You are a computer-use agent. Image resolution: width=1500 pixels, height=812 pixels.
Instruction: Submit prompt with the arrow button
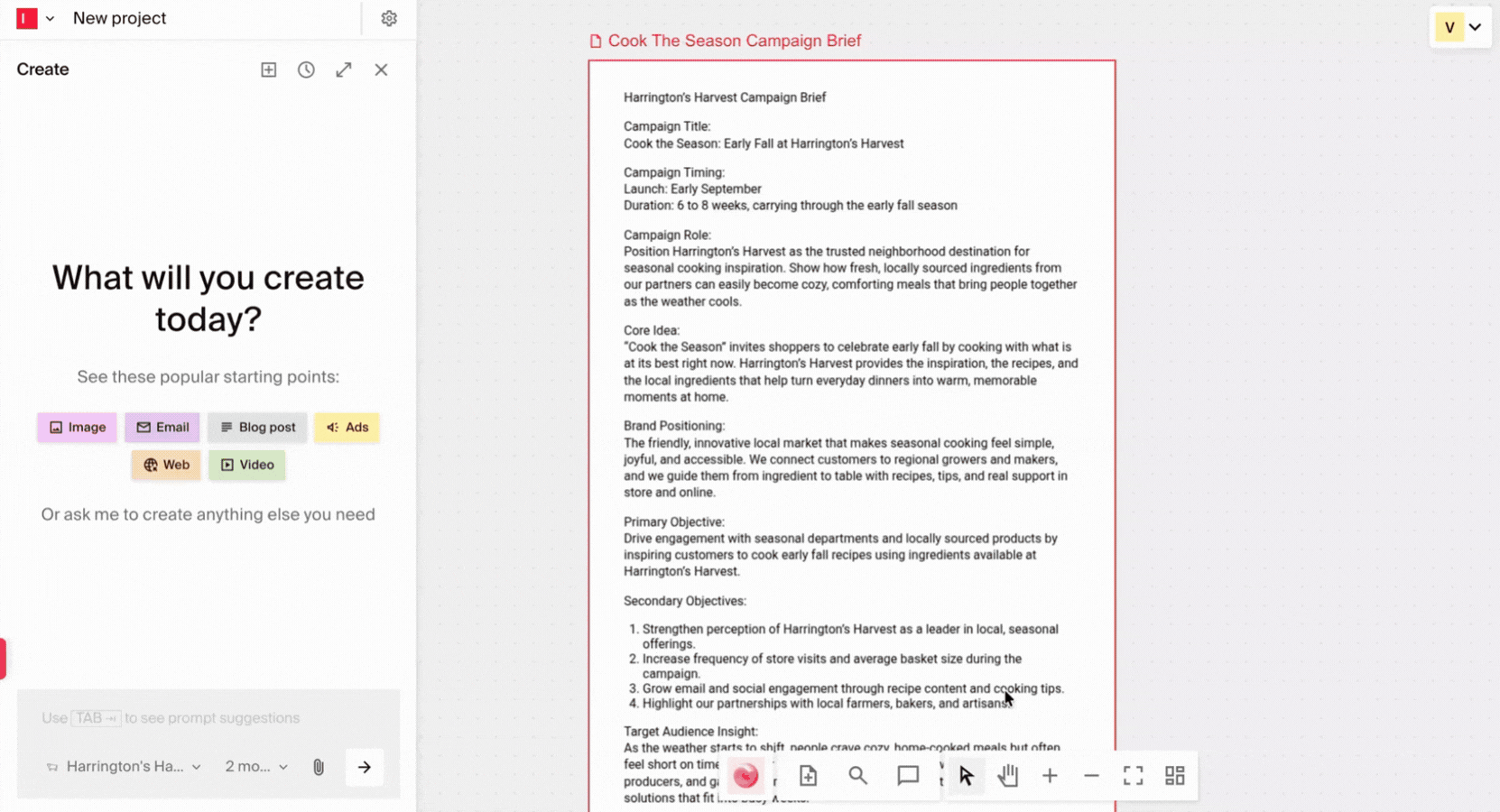365,767
